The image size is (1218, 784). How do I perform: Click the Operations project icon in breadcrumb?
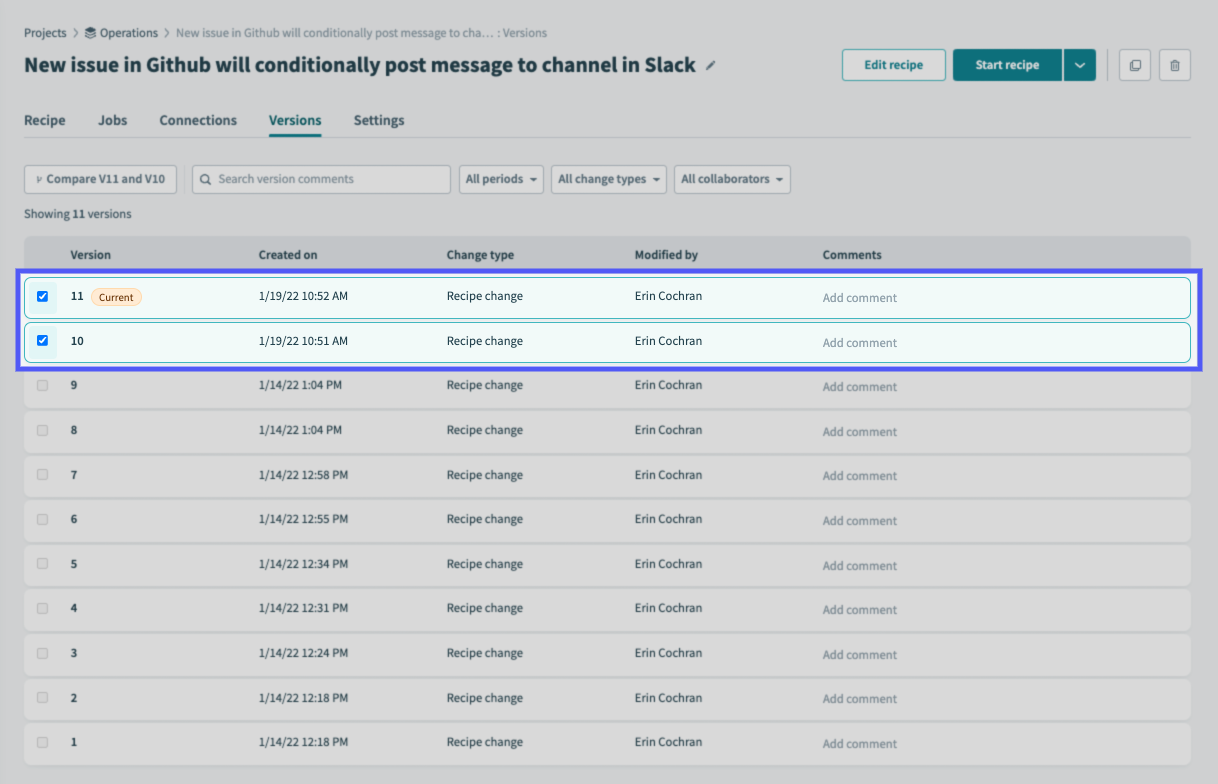[x=88, y=32]
